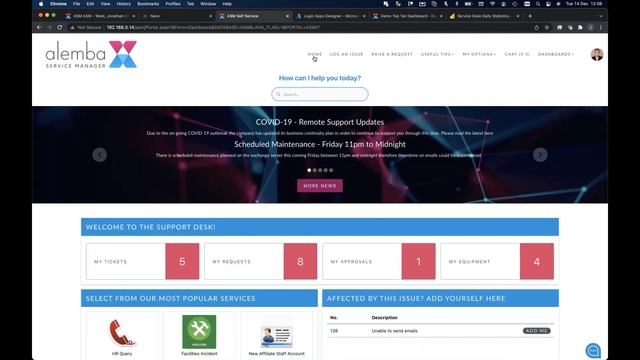The width and height of the screenshot is (640, 360).
Task: Select third carousel dot indicator
Action: point(320,170)
